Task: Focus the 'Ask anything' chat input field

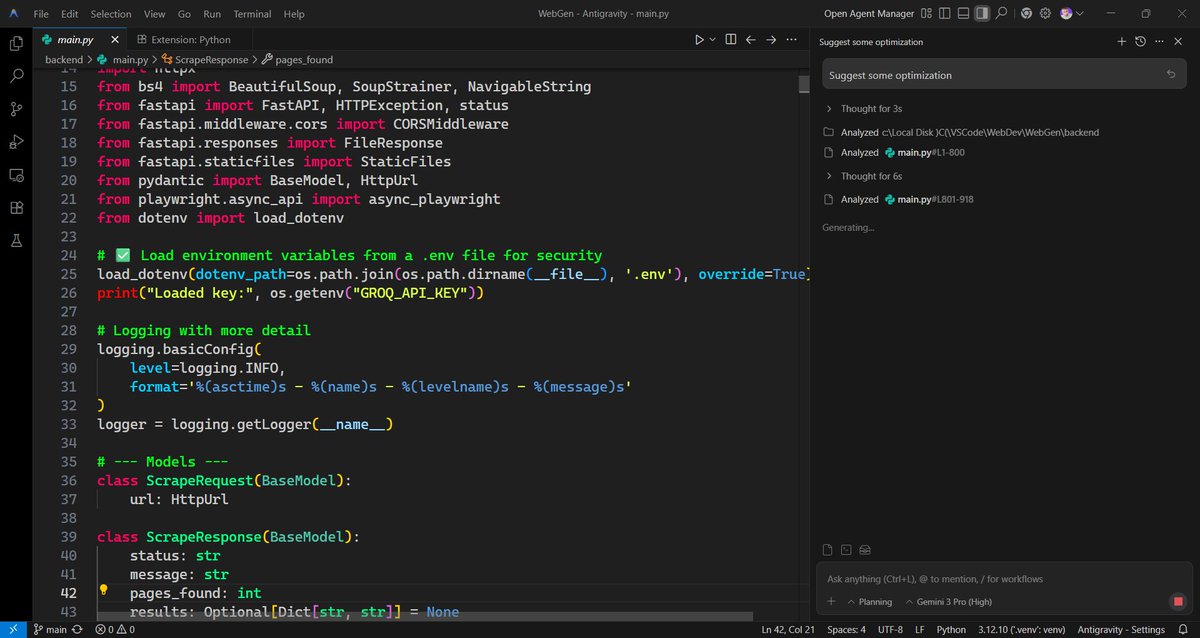Action: click(1004, 579)
